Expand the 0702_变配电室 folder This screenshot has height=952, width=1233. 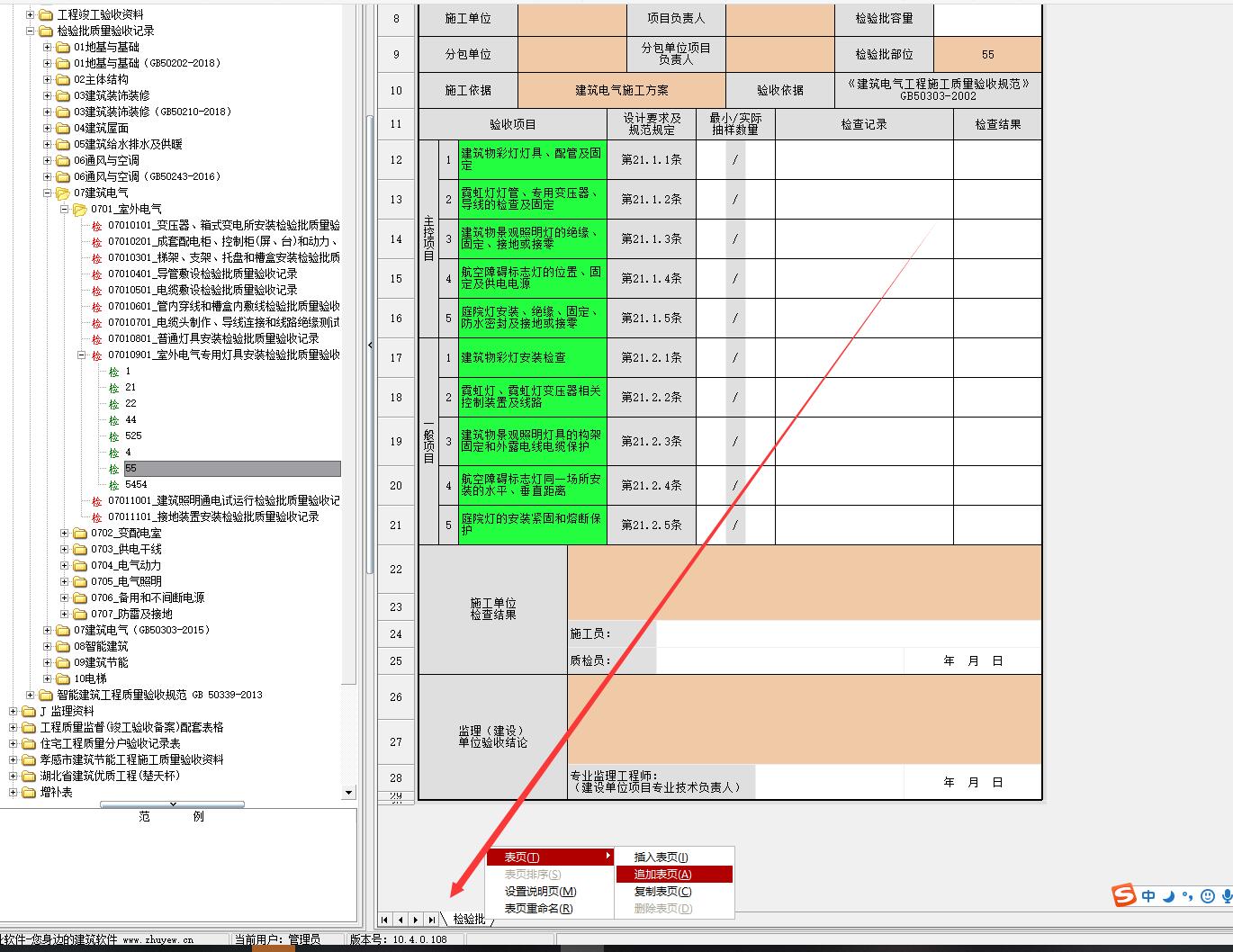65,534
